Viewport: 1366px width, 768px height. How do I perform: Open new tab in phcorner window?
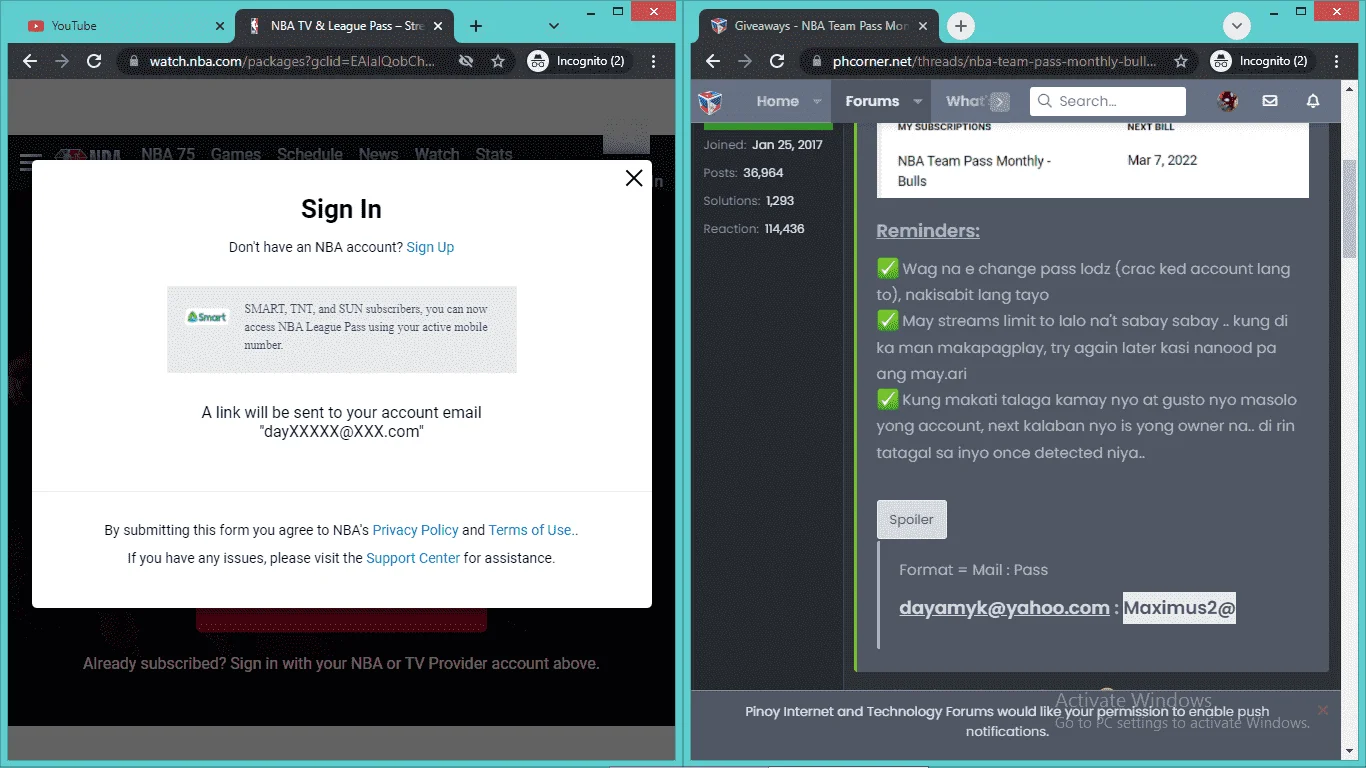click(960, 26)
